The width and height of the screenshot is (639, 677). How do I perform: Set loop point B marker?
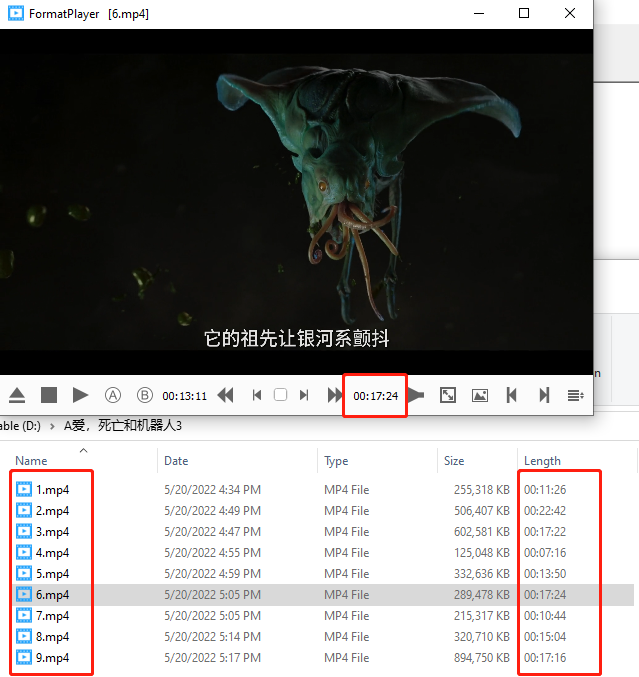145,395
